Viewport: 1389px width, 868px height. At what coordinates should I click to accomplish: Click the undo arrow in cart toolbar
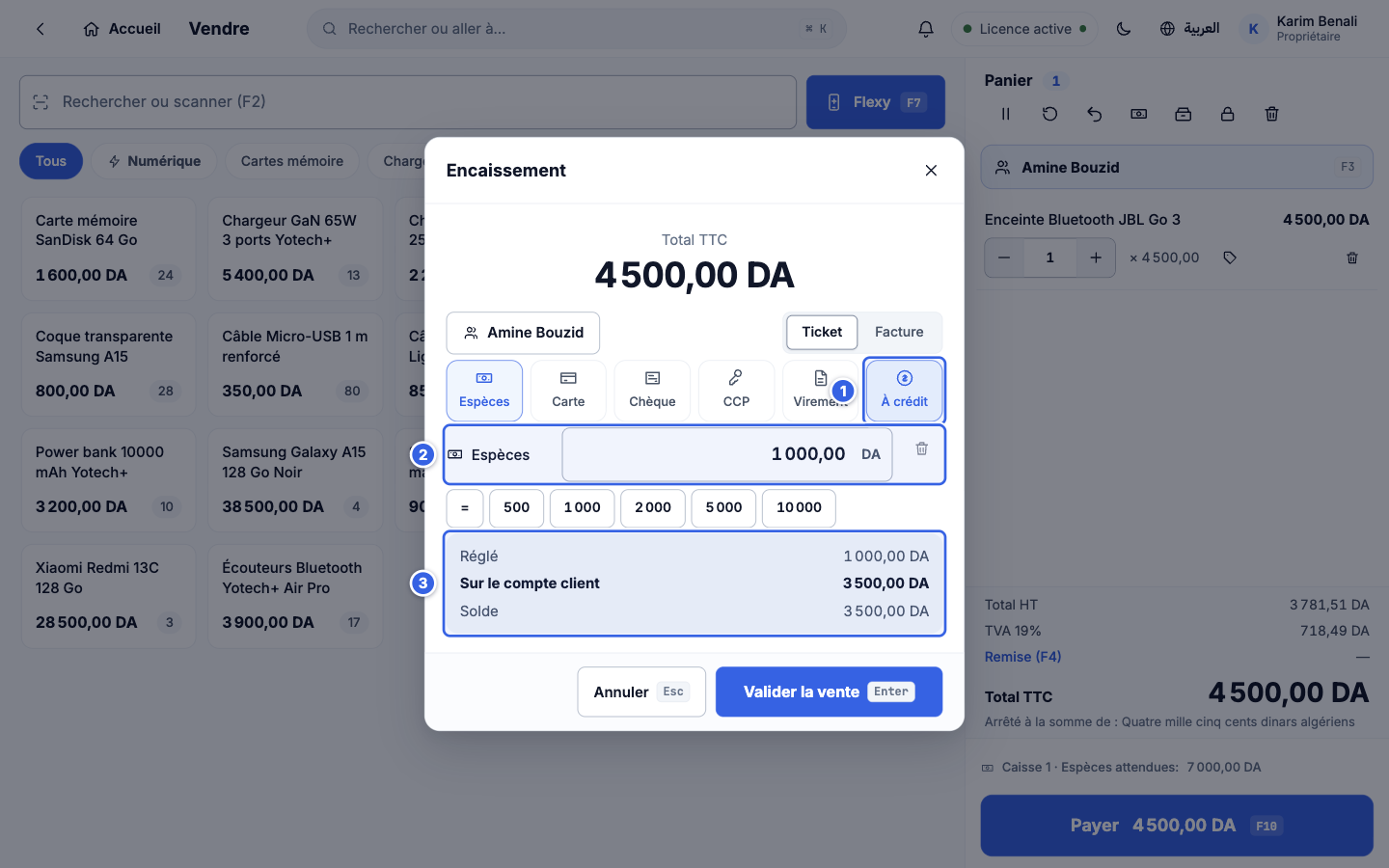[x=1094, y=114]
